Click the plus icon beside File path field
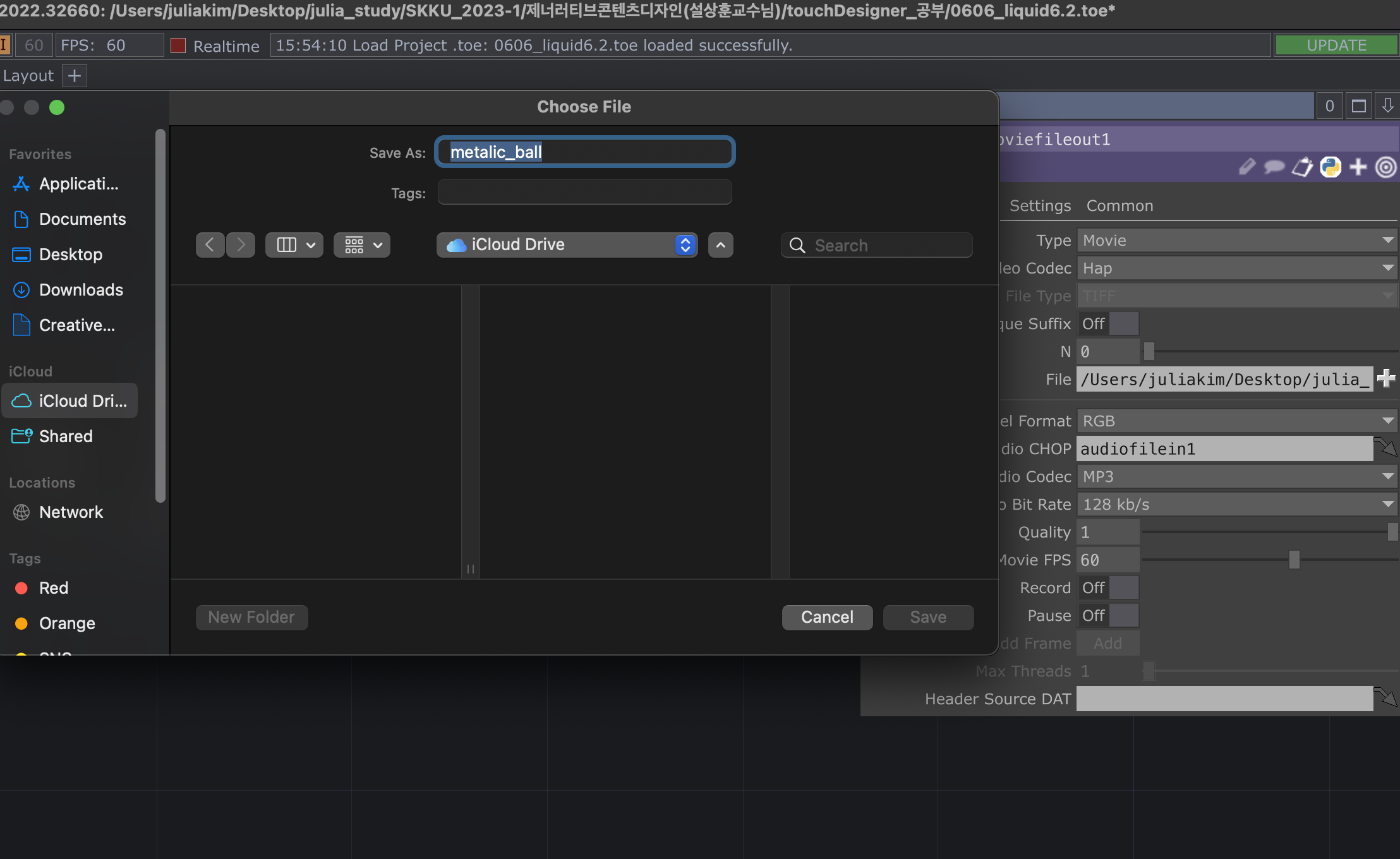The height and width of the screenshot is (859, 1400). coord(1386,378)
